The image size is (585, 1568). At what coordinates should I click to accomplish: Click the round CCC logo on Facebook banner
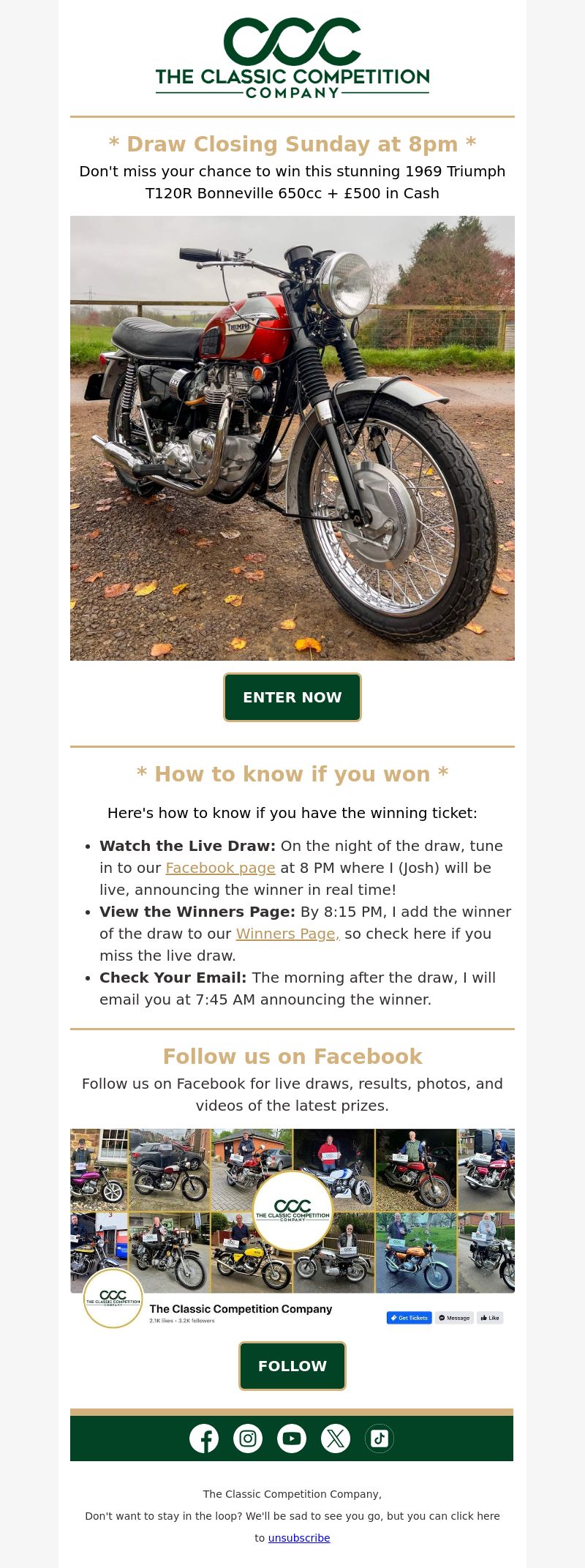point(292,1210)
